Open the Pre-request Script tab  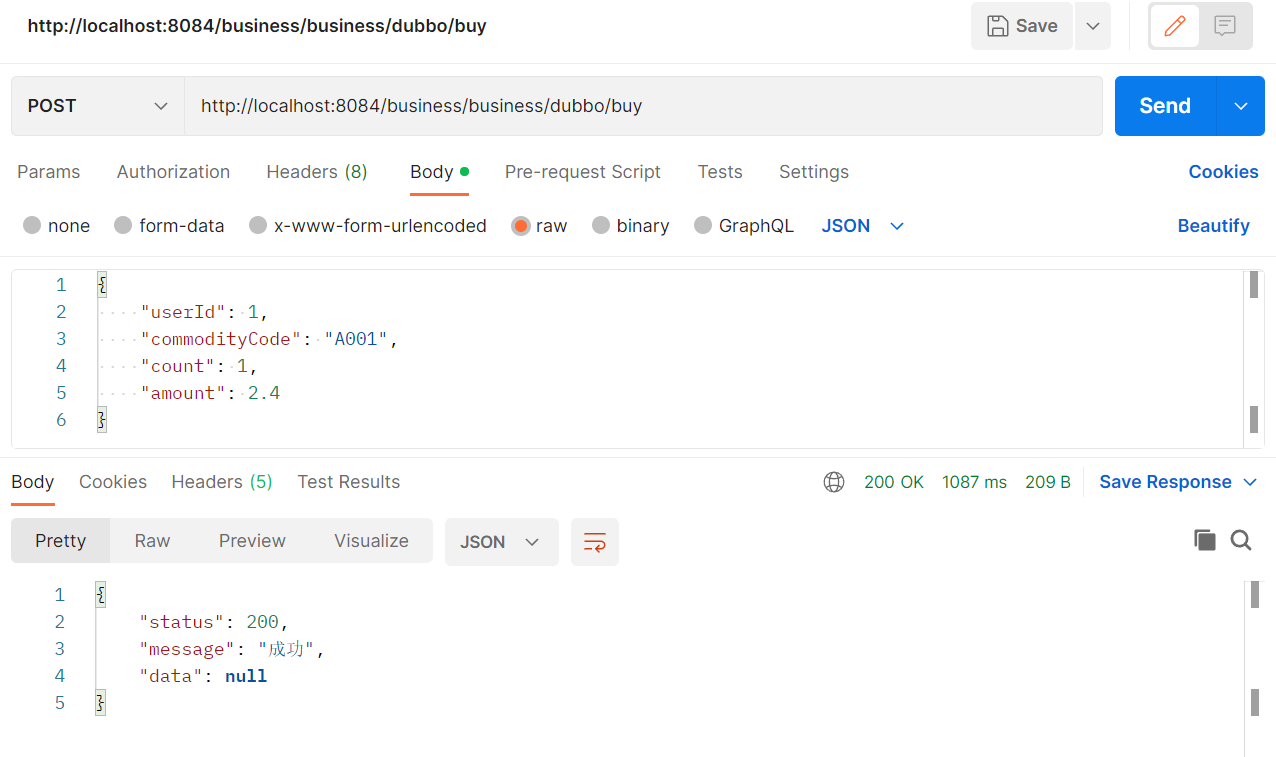coord(583,172)
